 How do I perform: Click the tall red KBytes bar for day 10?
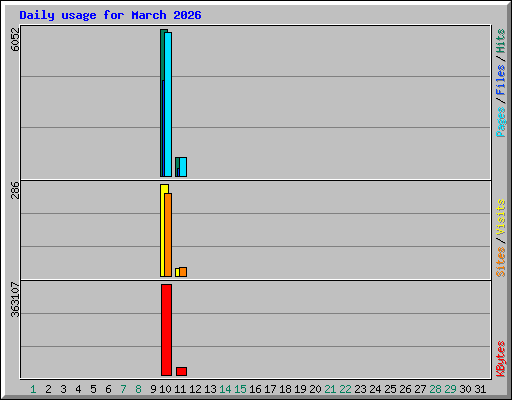pos(166,330)
